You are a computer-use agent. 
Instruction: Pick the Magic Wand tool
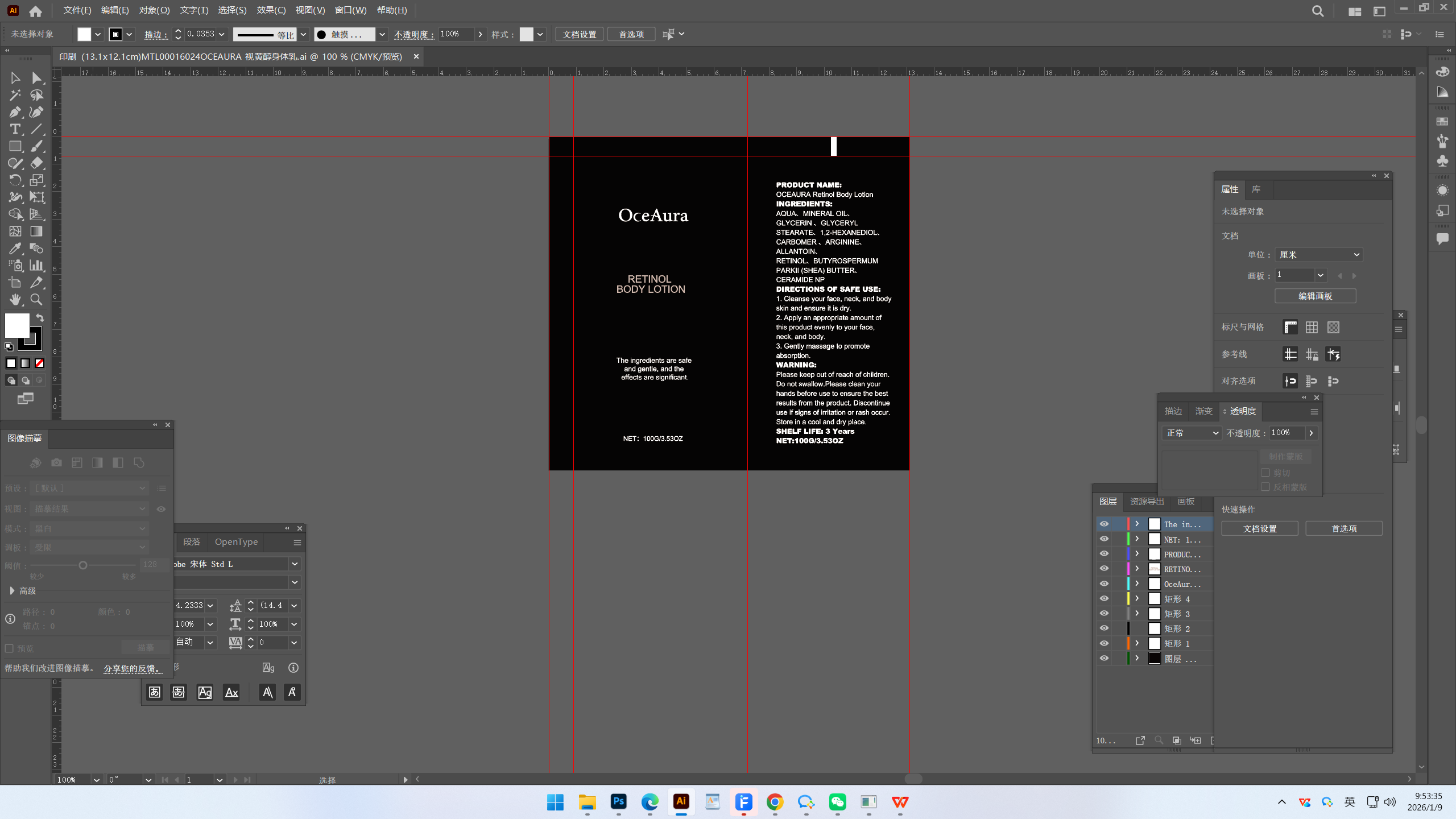point(15,95)
